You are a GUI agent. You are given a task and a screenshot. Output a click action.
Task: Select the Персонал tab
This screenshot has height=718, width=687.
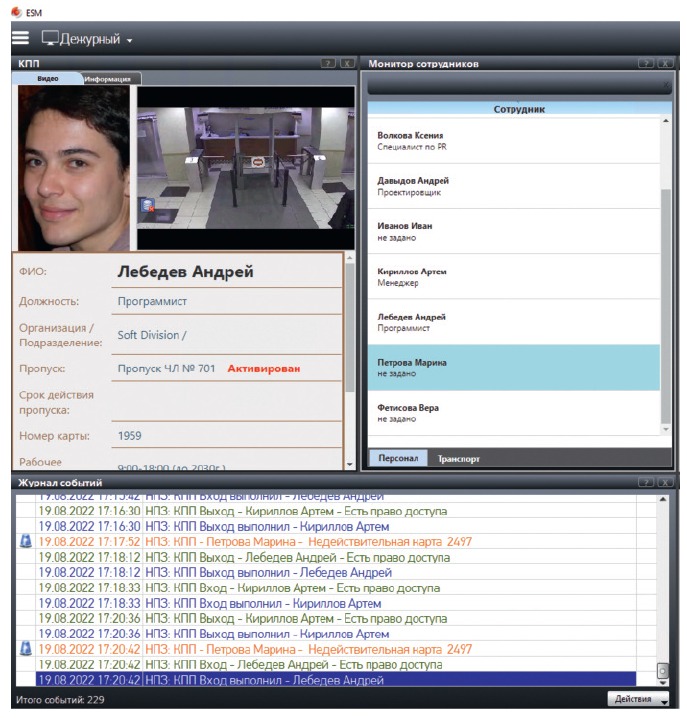pos(397,459)
